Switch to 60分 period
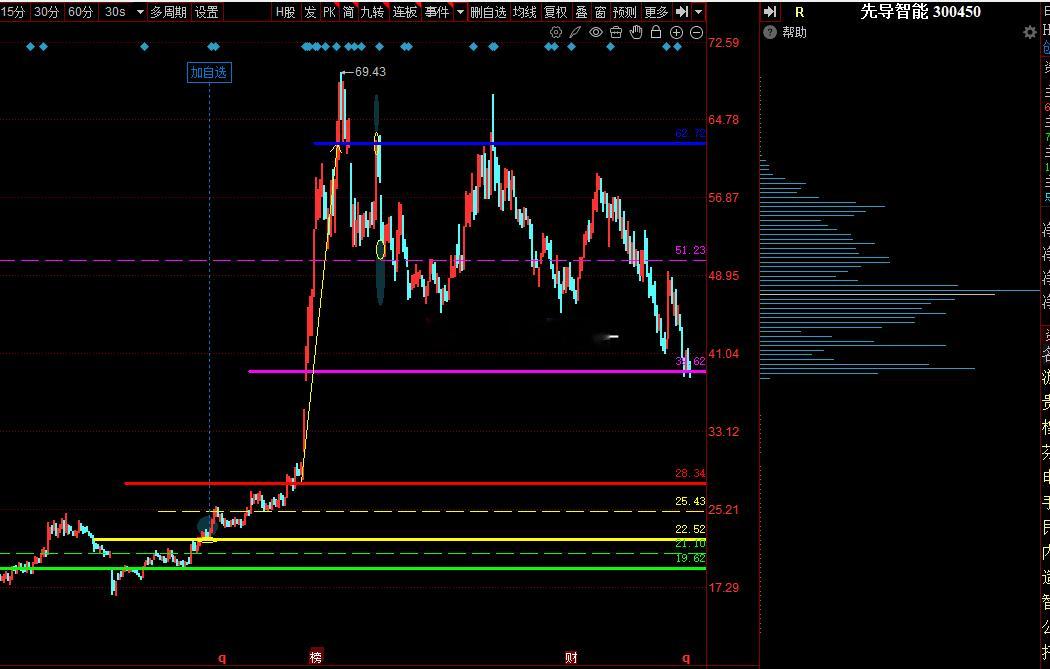This screenshot has width=1050, height=669. pos(81,12)
